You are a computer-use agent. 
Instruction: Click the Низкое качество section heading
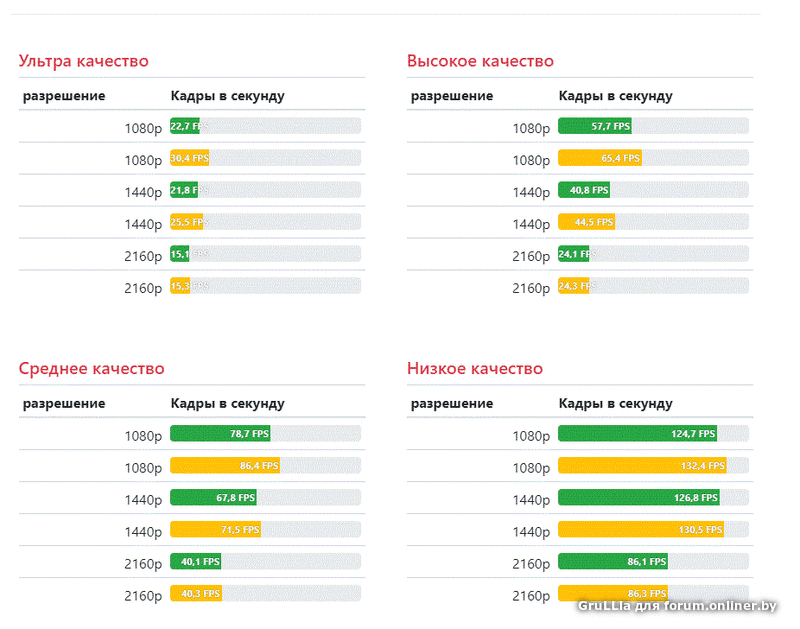[x=475, y=369]
